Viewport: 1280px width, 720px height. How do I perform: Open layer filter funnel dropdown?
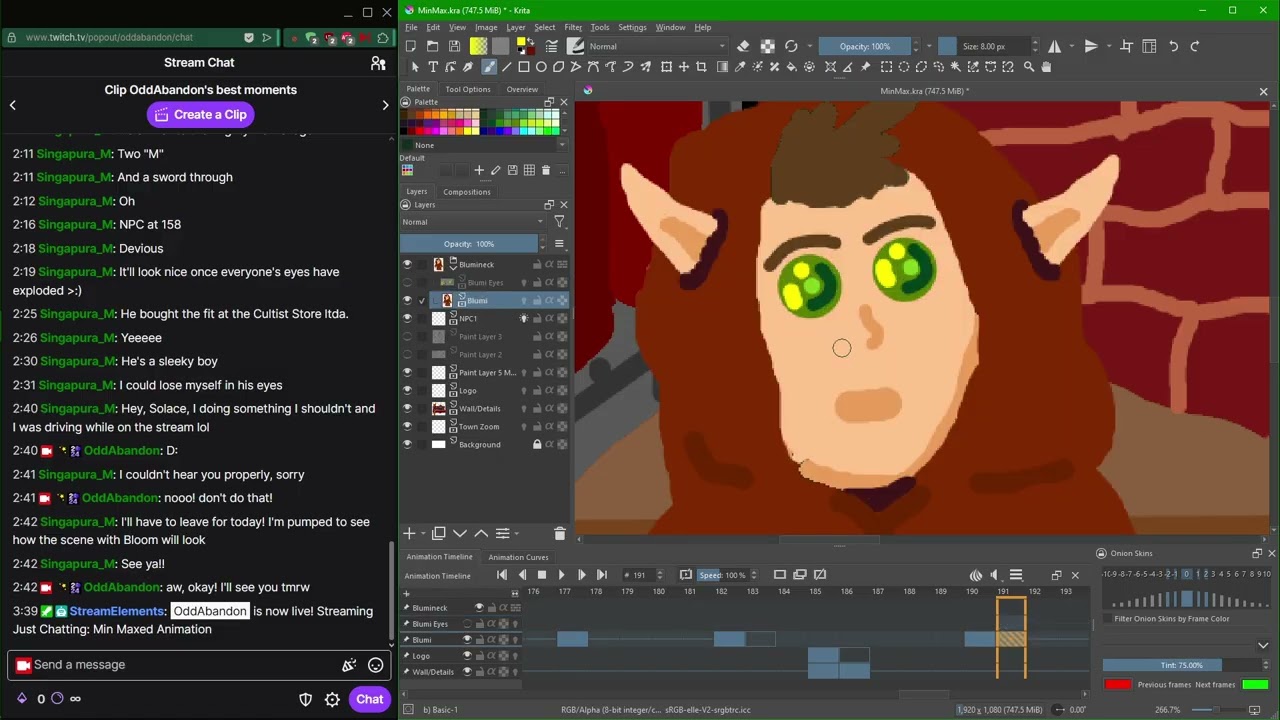pyautogui.click(x=559, y=222)
